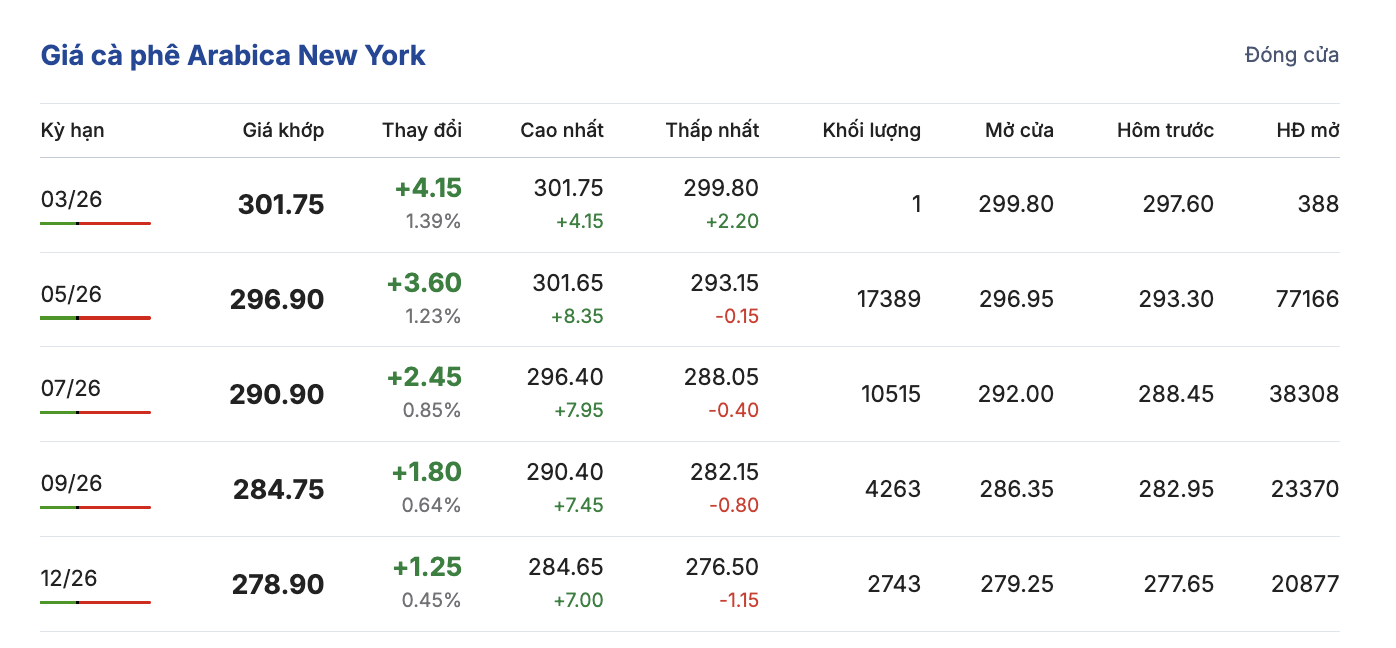Select the 12/26 contract term
The image size is (1396, 648).
(71, 578)
